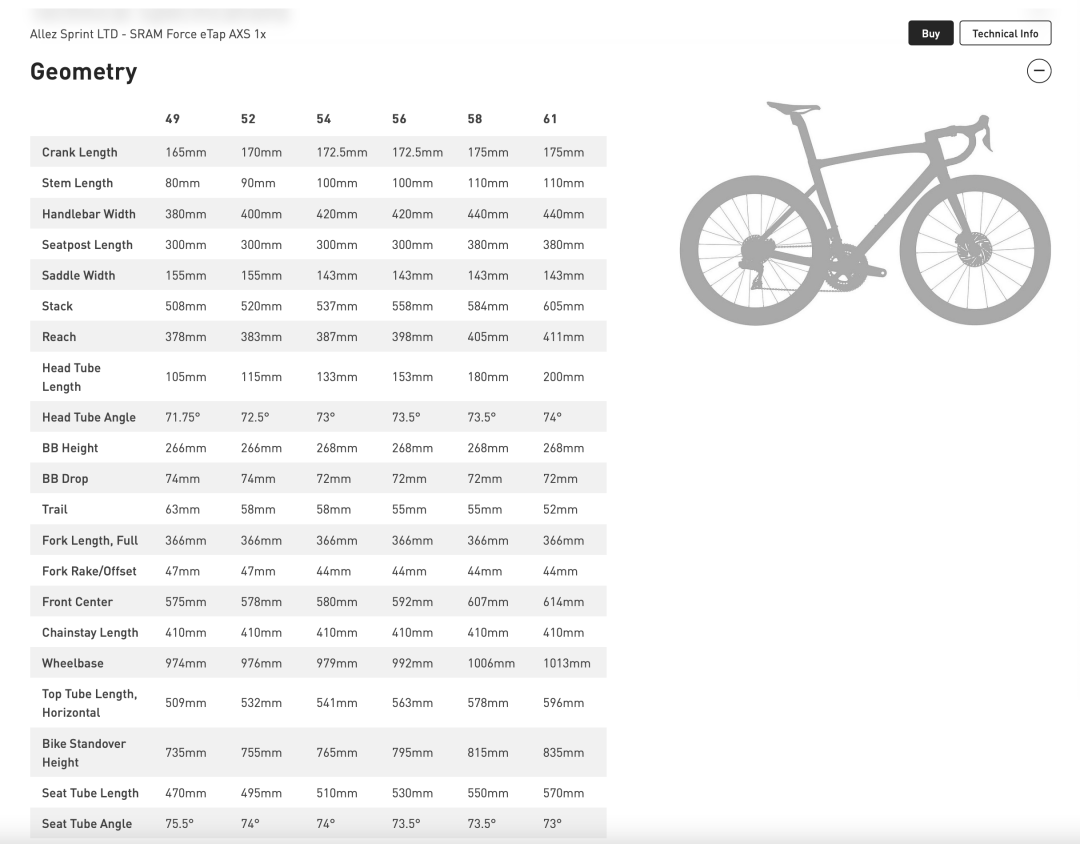Open the Technical Info page
Viewport: 1080px width, 844px height.
pyautogui.click(x=1005, y=32)
